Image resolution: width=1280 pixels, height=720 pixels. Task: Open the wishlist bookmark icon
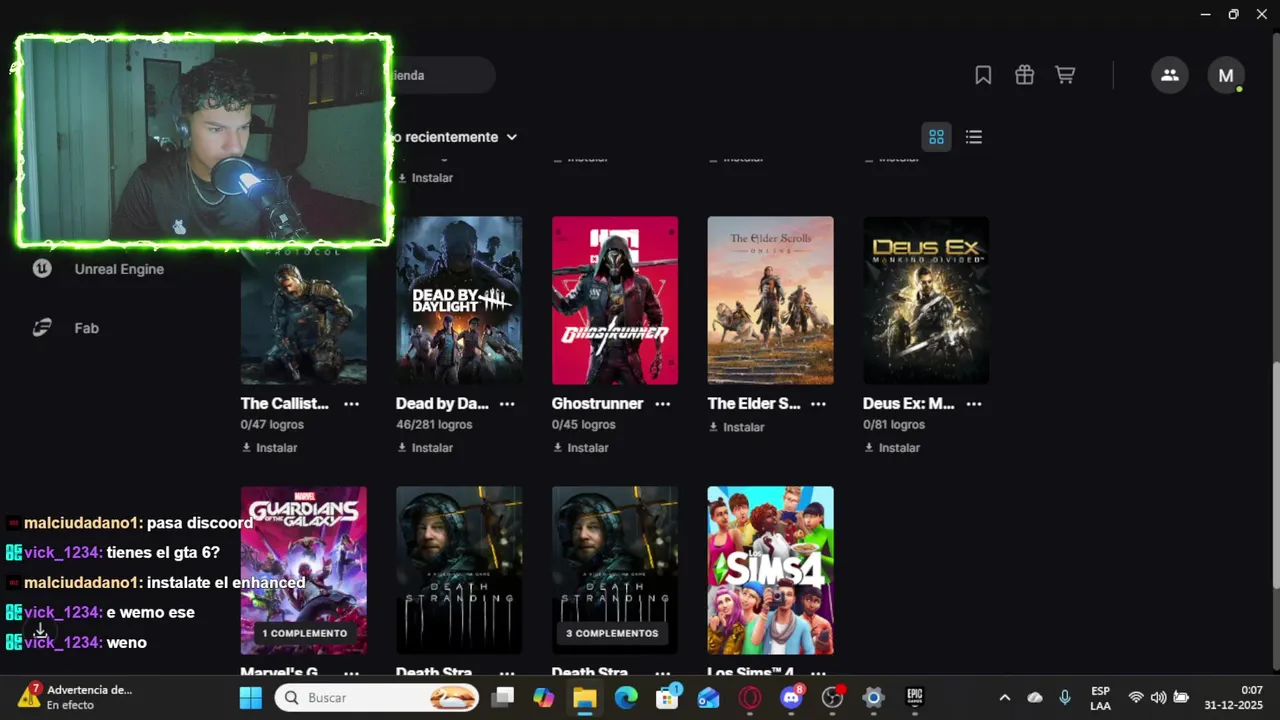click(983, 75)
